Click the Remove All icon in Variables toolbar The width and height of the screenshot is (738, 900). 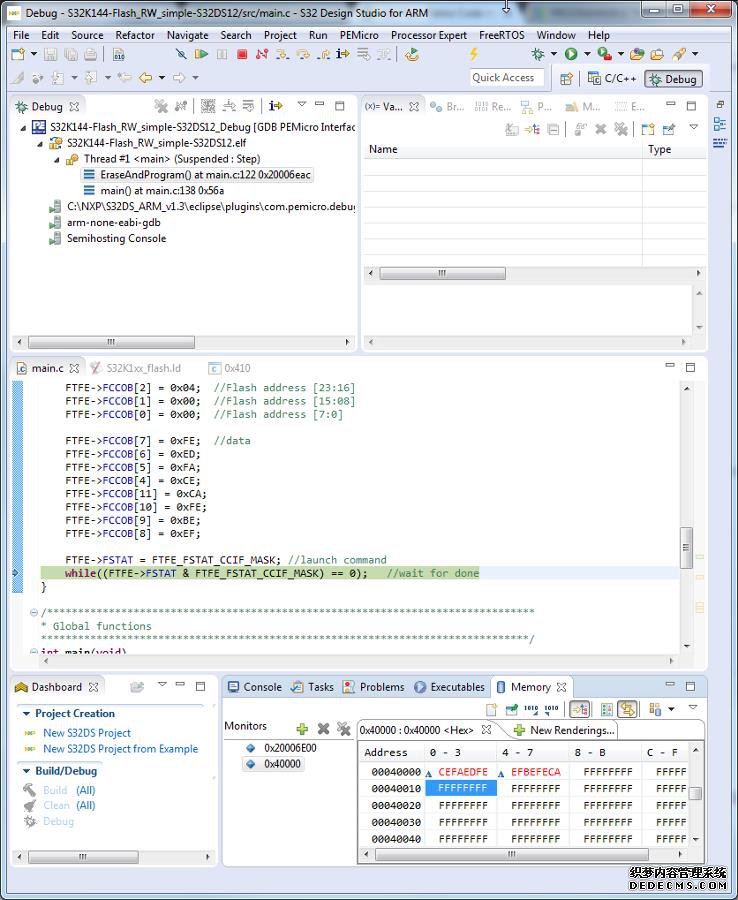[621, 130]
